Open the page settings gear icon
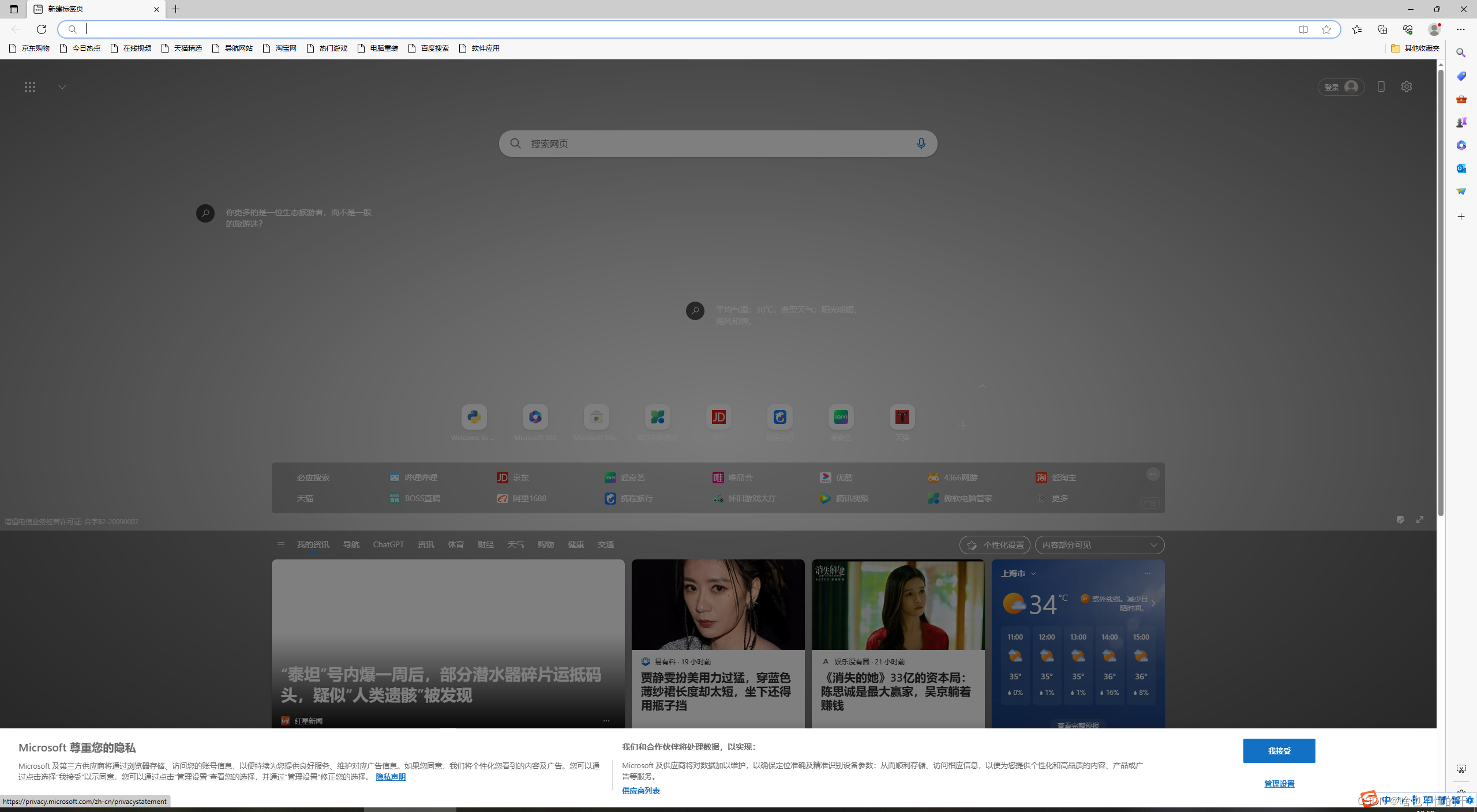The image size is (1477, 812). tap(1406, 87)
